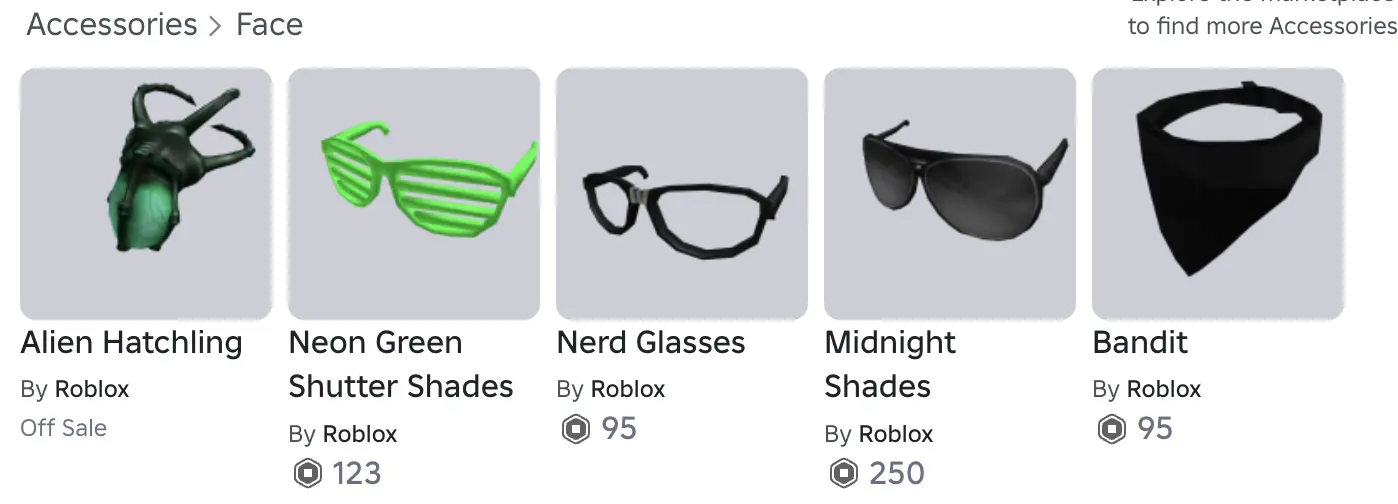
Task: Go to Accessories in the breadcrumb
Action: (112, 25)
